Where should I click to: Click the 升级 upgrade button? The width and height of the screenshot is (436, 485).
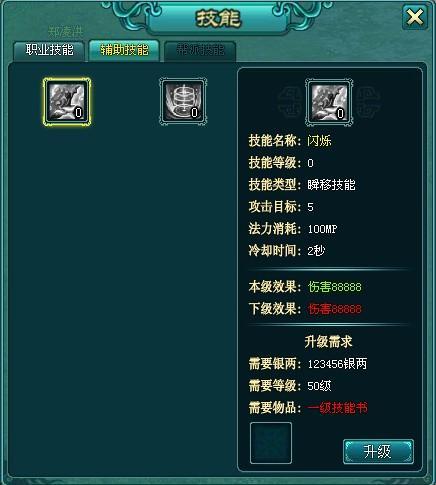[x=378, y=452]
